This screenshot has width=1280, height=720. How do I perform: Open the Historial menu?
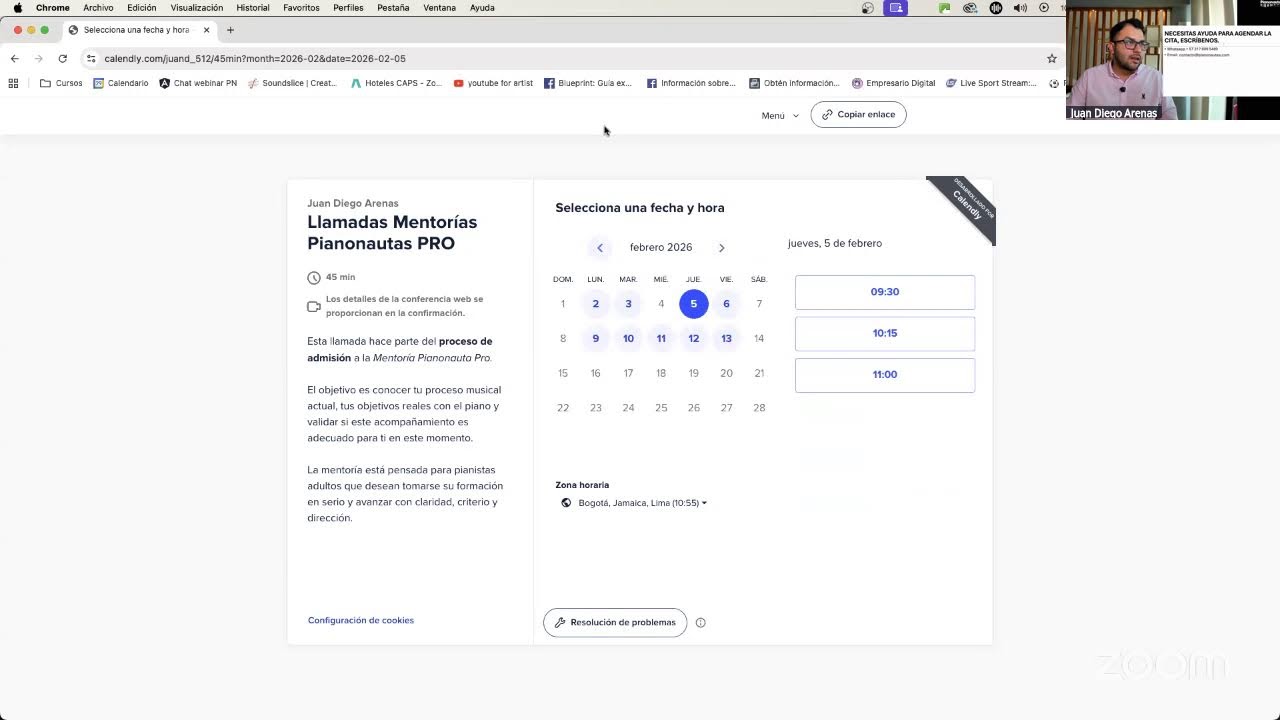point(253,7)
